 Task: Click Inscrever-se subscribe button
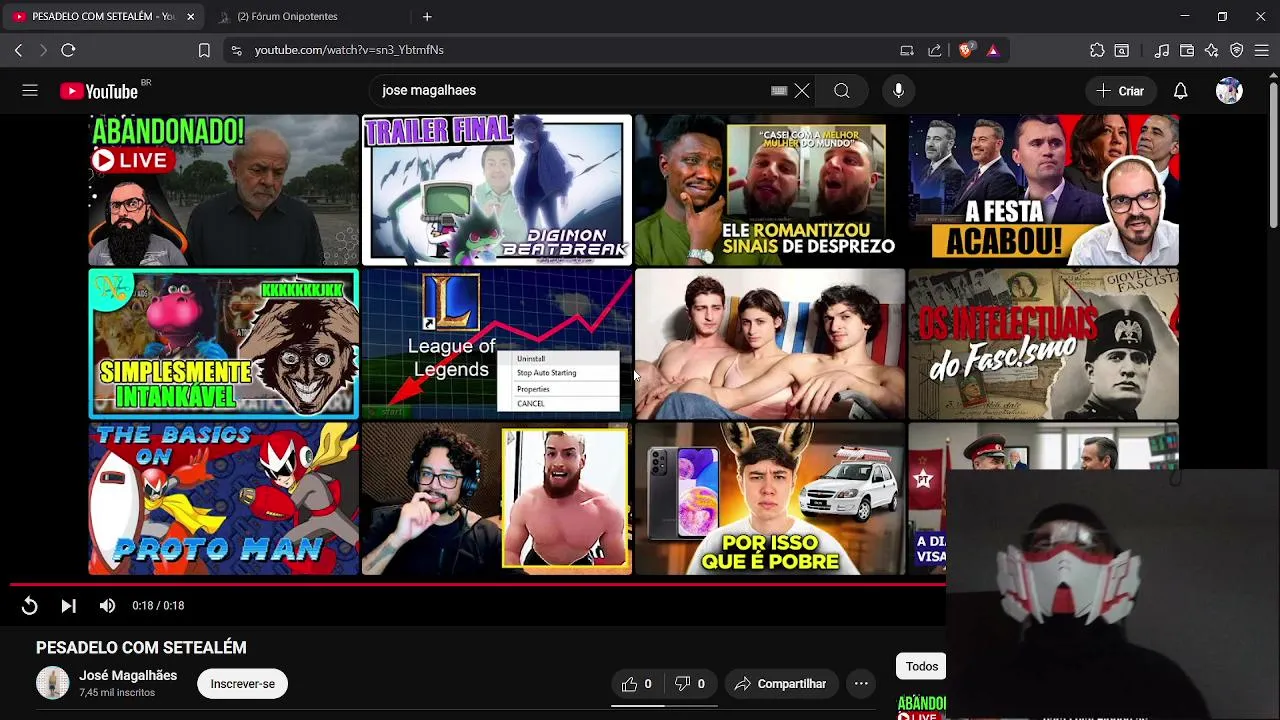tap(242, 684)
